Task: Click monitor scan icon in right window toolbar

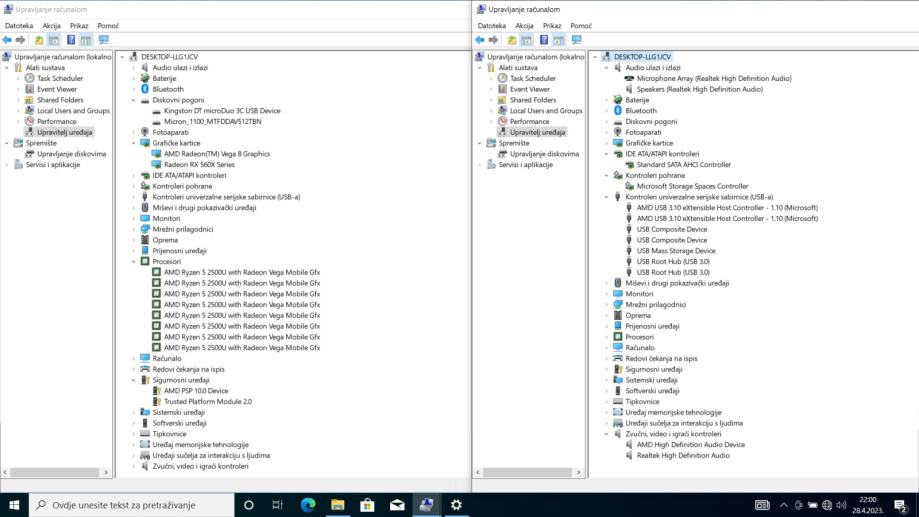Action: [577, 40]
